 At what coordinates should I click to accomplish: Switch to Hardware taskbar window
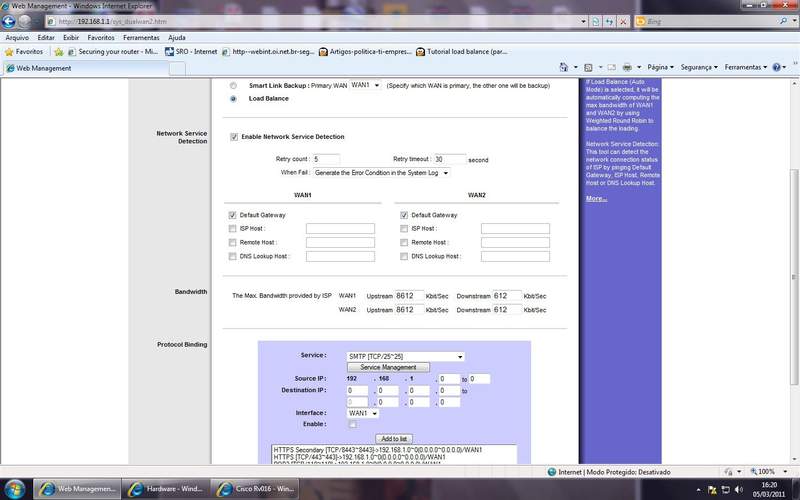(x=166, y=489)
